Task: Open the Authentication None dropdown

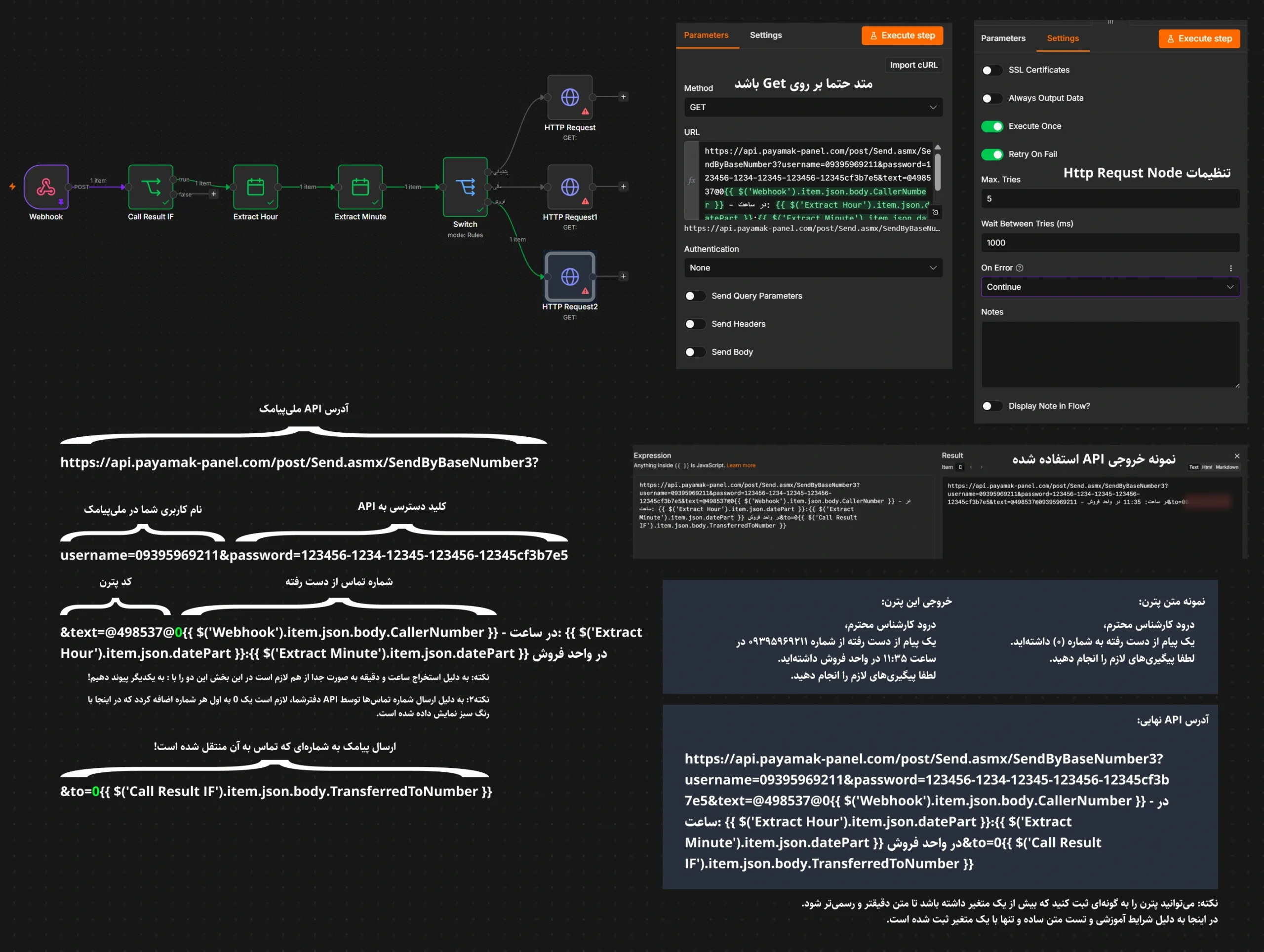Action: click(x=813, y=268)
